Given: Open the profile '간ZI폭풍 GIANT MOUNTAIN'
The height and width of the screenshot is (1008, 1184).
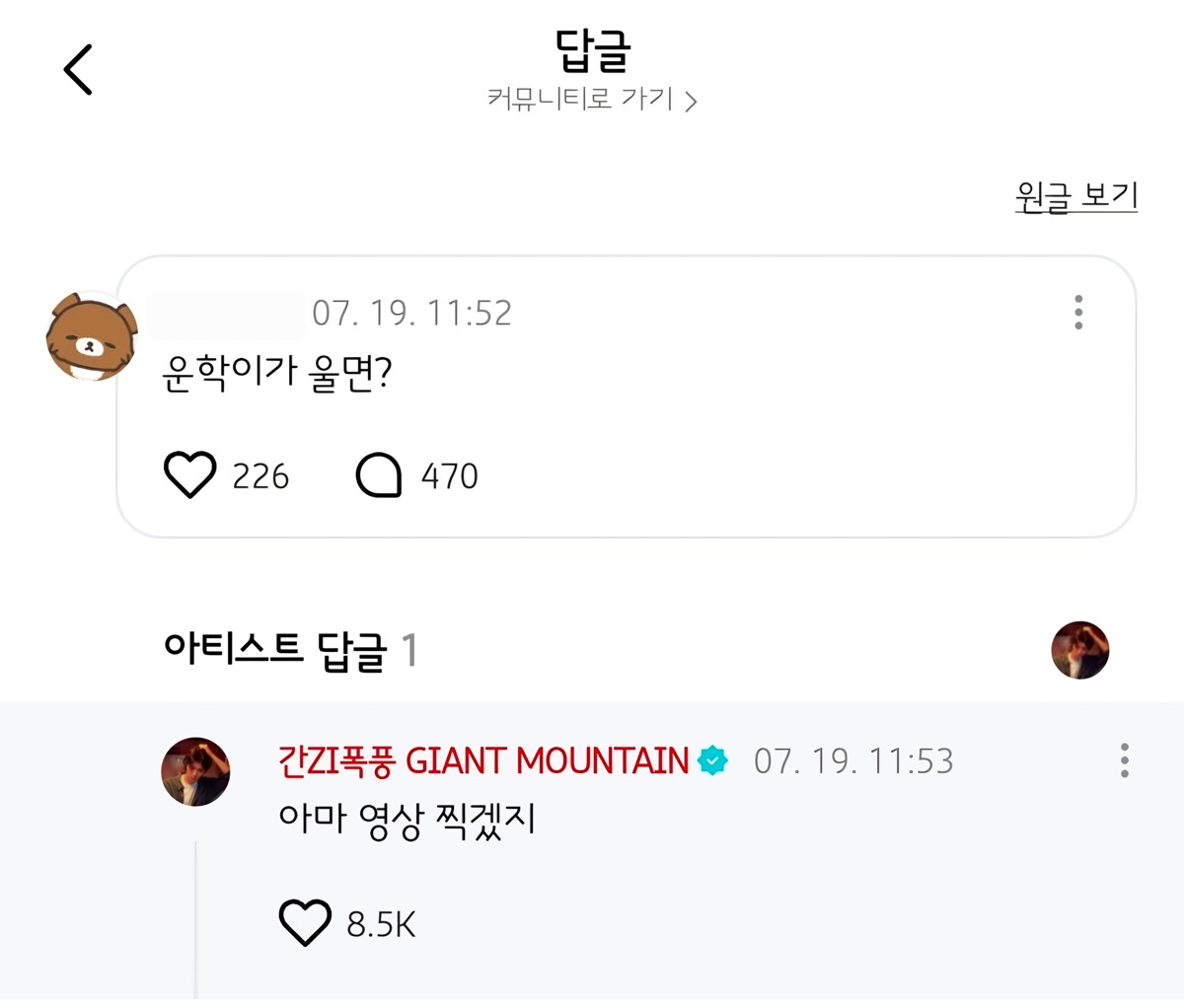Looking at the screenshot, I should (x=483, y=760).
